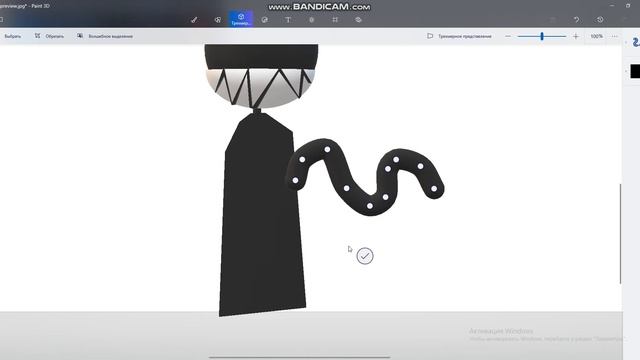This screenshot has width=640, height=360.
Task: Undo the last action
Action: pos(576,20)
